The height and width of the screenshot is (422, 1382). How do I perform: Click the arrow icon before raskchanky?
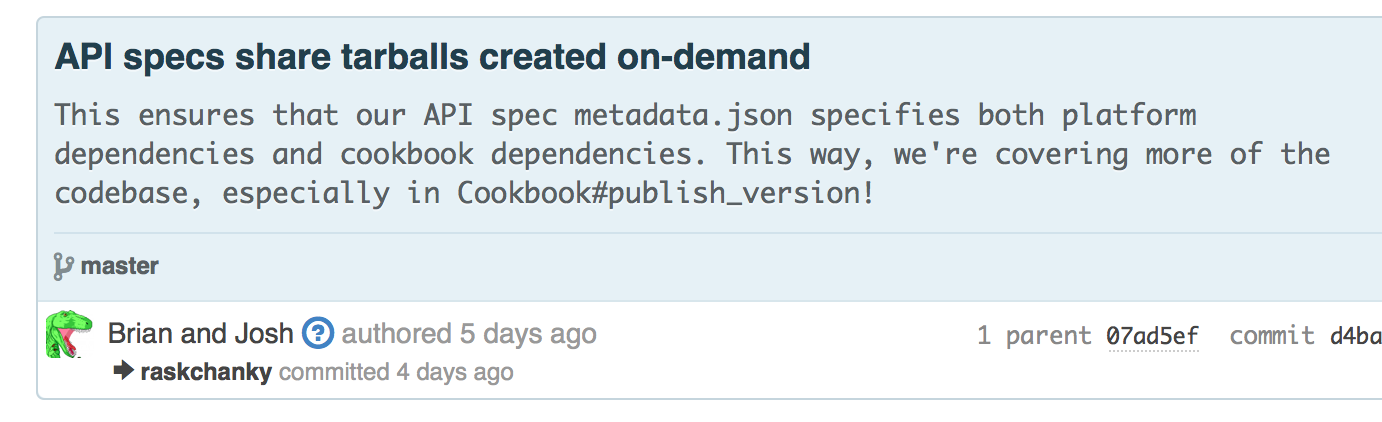tap(124, 372)
